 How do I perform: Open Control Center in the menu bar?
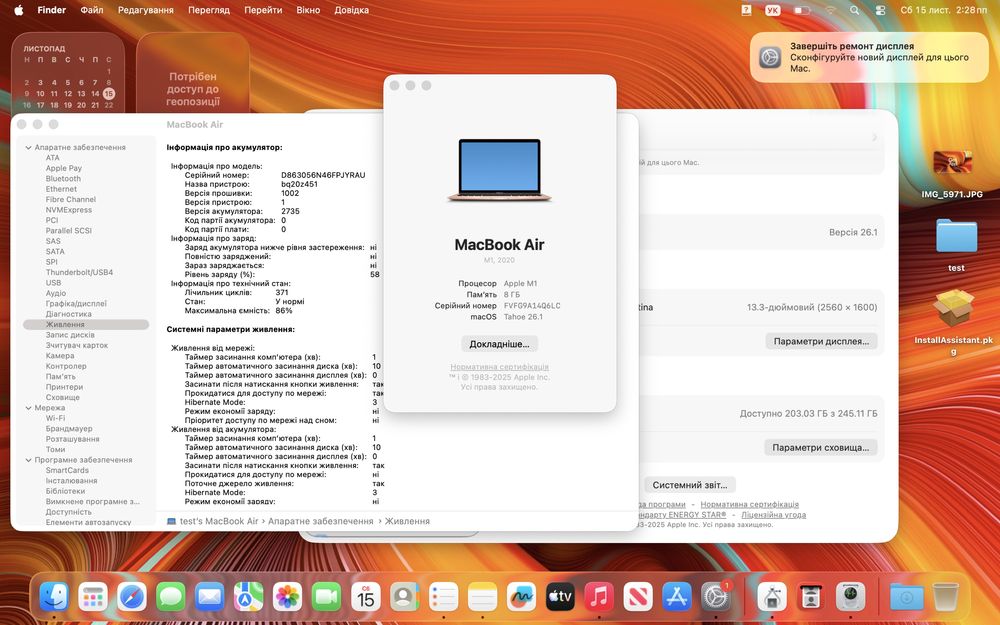[881, 10]
